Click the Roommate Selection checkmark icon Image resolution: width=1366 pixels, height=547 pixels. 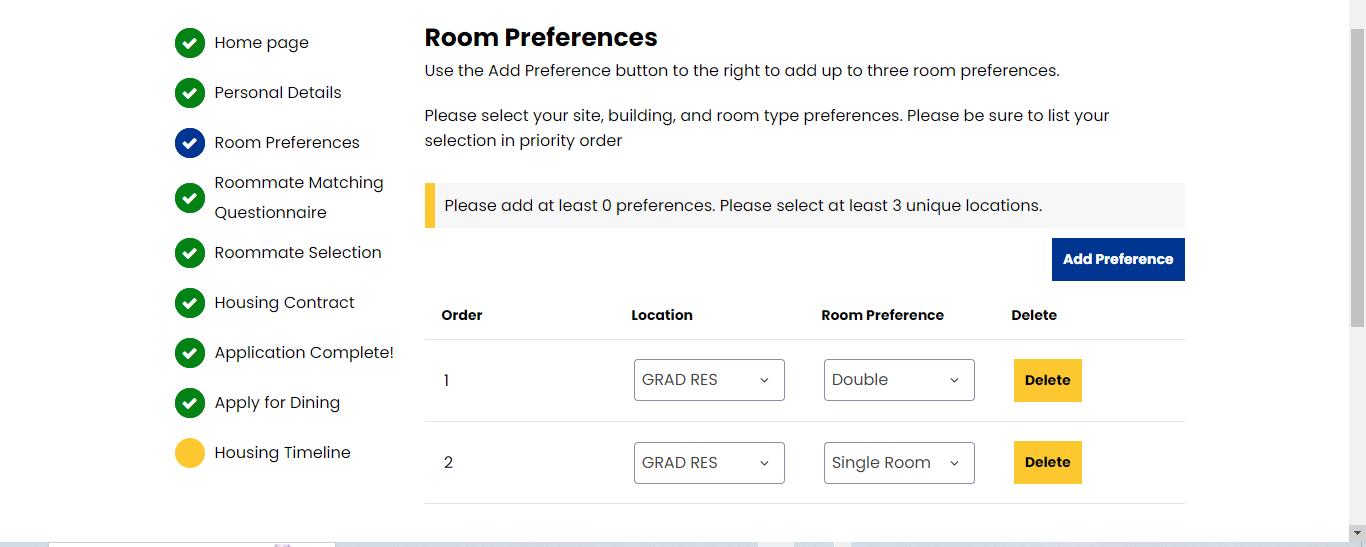[190, 253]
